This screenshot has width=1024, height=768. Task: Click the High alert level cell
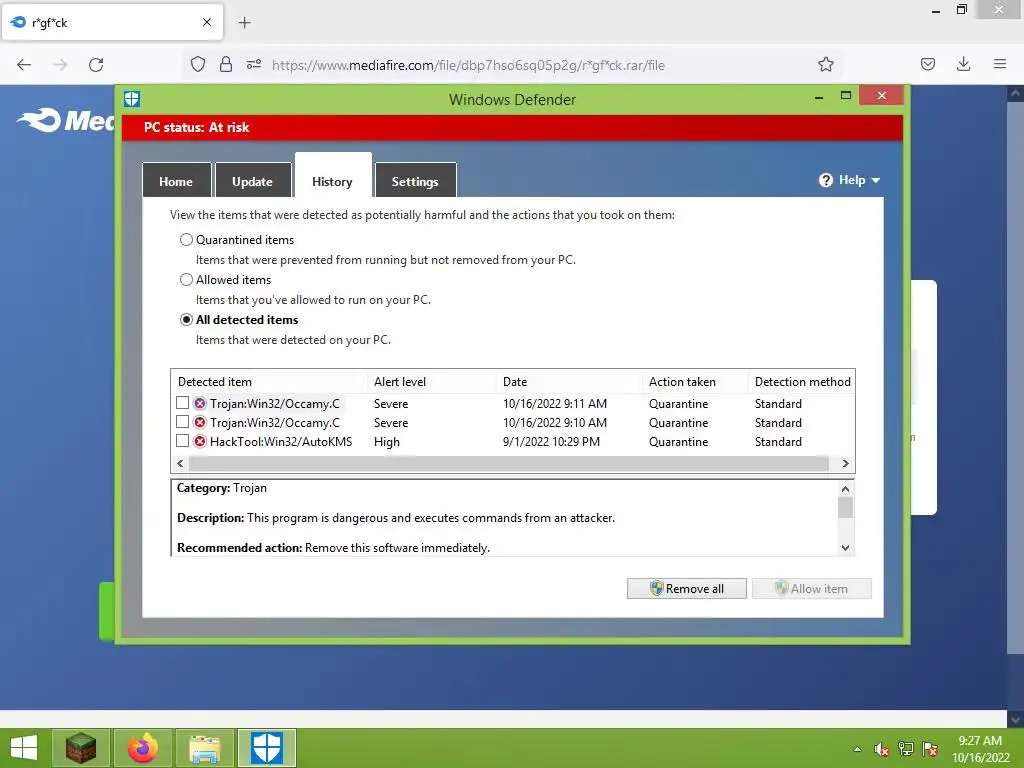[x=387, y=442]
